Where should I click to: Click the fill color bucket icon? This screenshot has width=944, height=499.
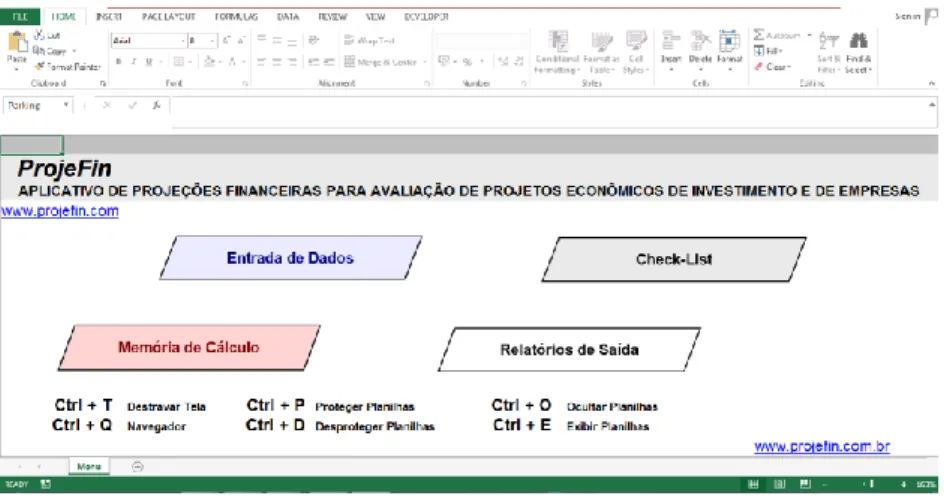210,61
